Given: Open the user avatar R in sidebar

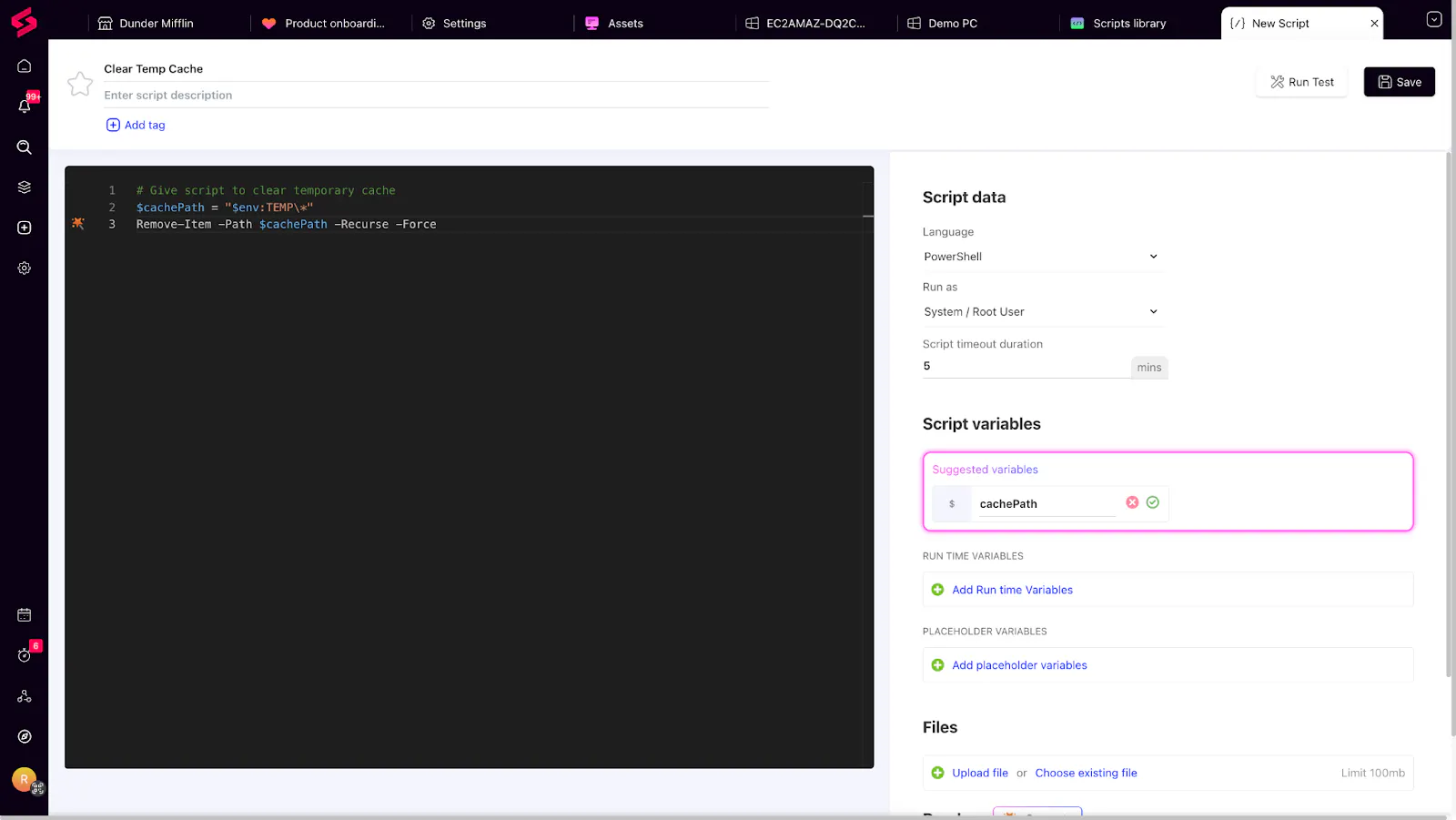Looking at the screenshot, I should tap(25, 779).
